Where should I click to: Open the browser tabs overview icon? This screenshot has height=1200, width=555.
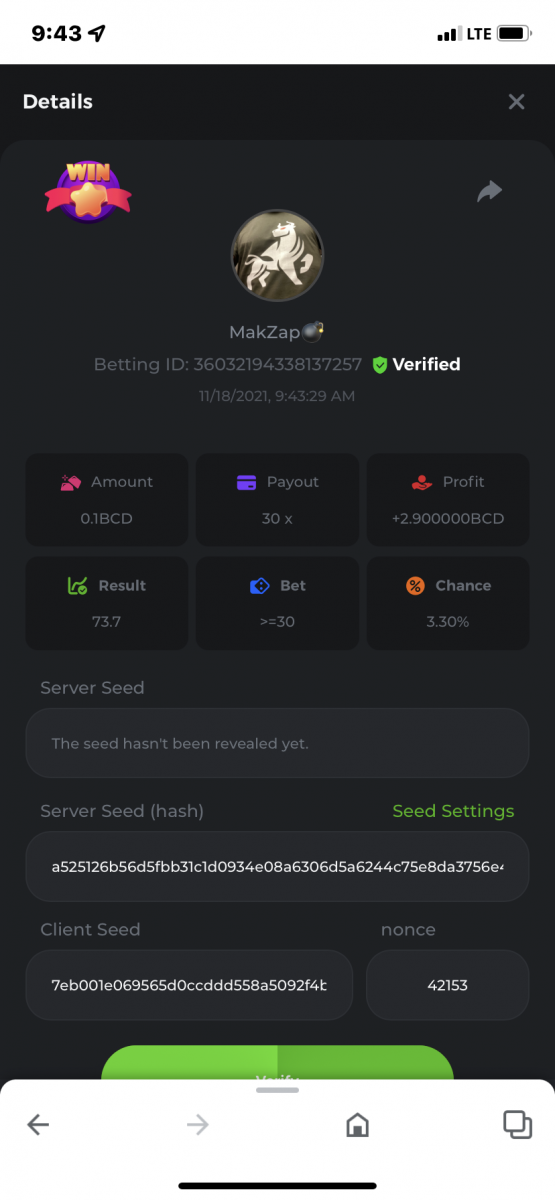coord(517,1125)
